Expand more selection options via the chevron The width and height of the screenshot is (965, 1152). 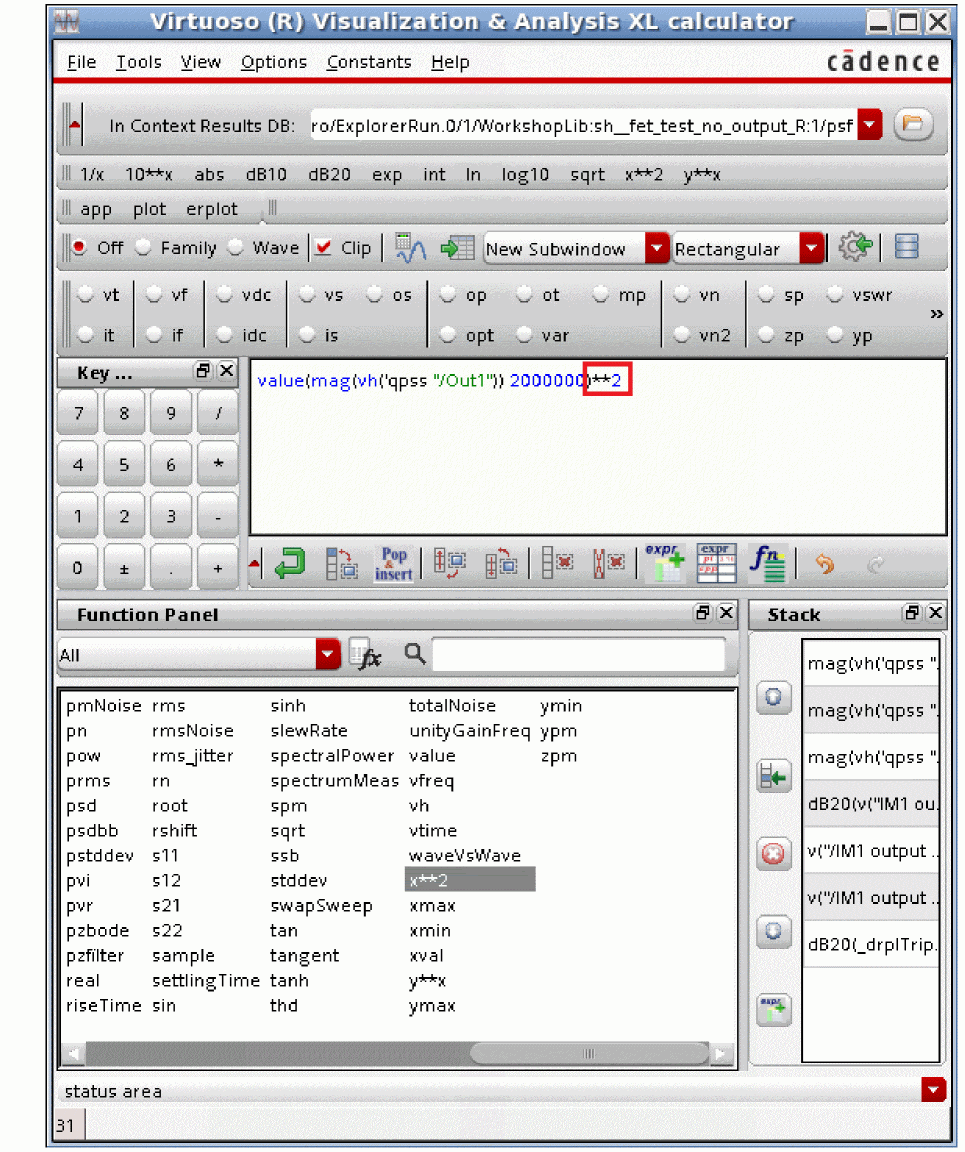pos(936,314)
